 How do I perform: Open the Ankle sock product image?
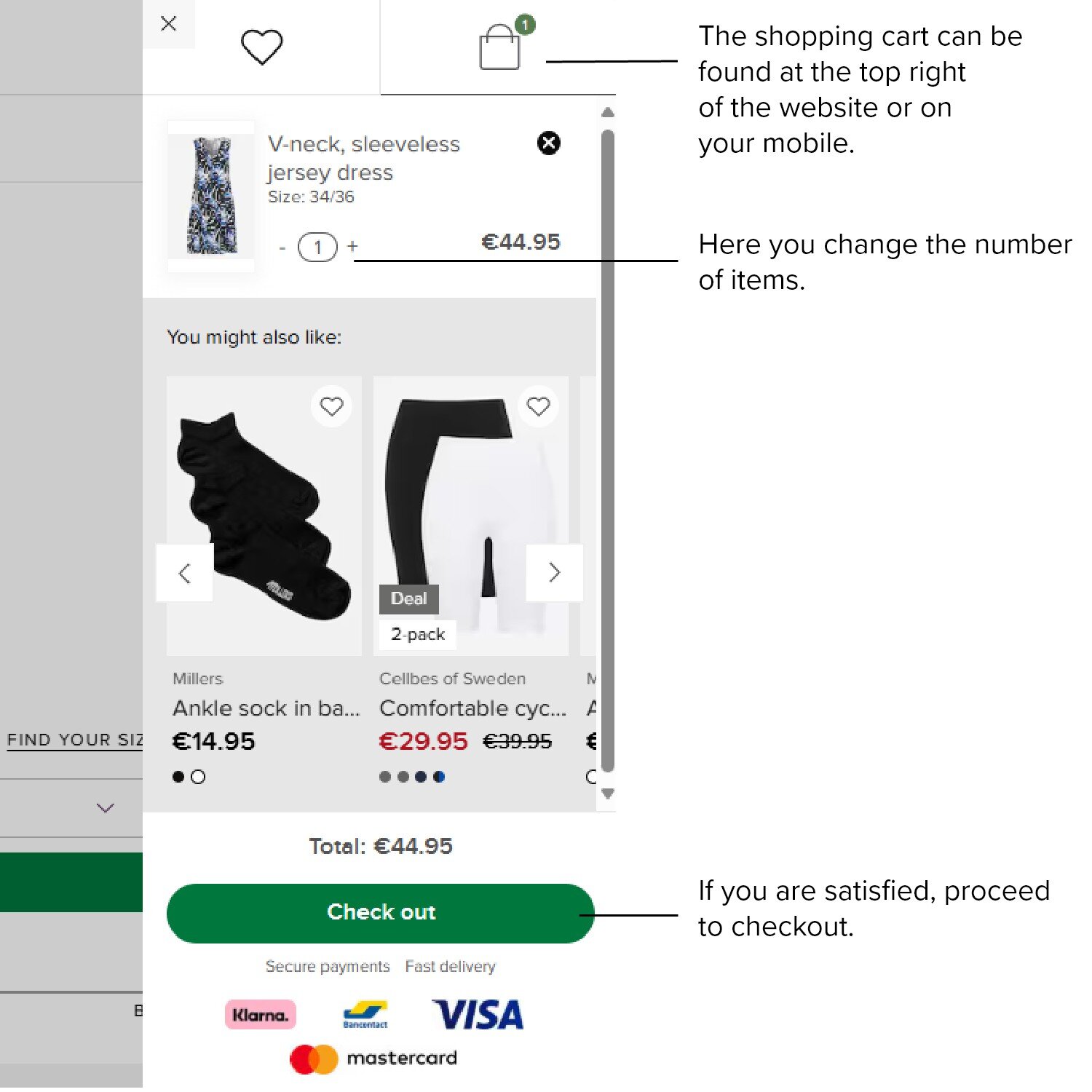264,516
